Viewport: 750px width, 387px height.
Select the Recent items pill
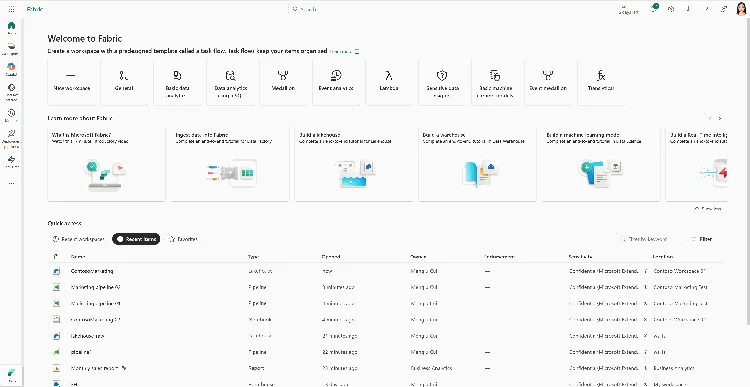(136, 239)
